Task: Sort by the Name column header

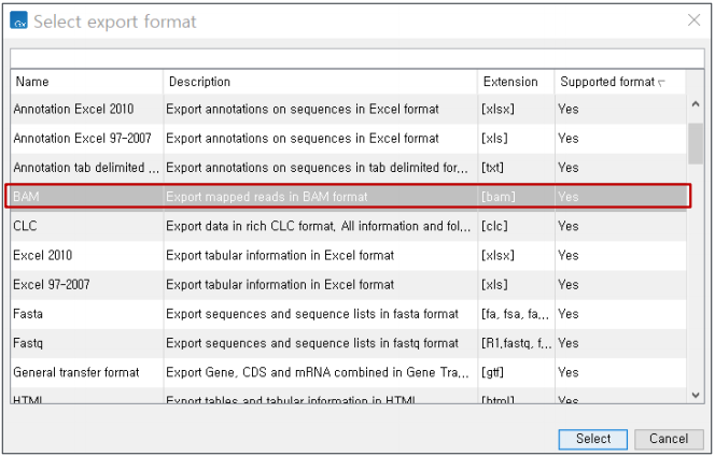Action: (x=86, y=82)
